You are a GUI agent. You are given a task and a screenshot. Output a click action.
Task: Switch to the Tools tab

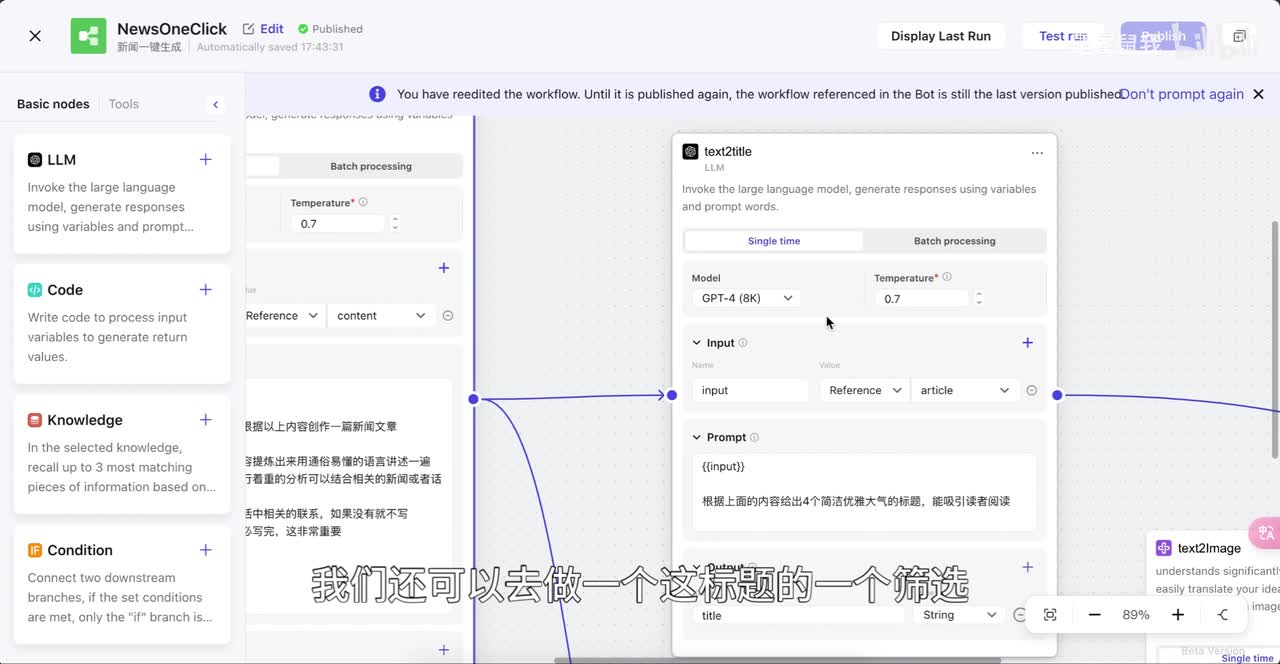click(x=124, y=104)
